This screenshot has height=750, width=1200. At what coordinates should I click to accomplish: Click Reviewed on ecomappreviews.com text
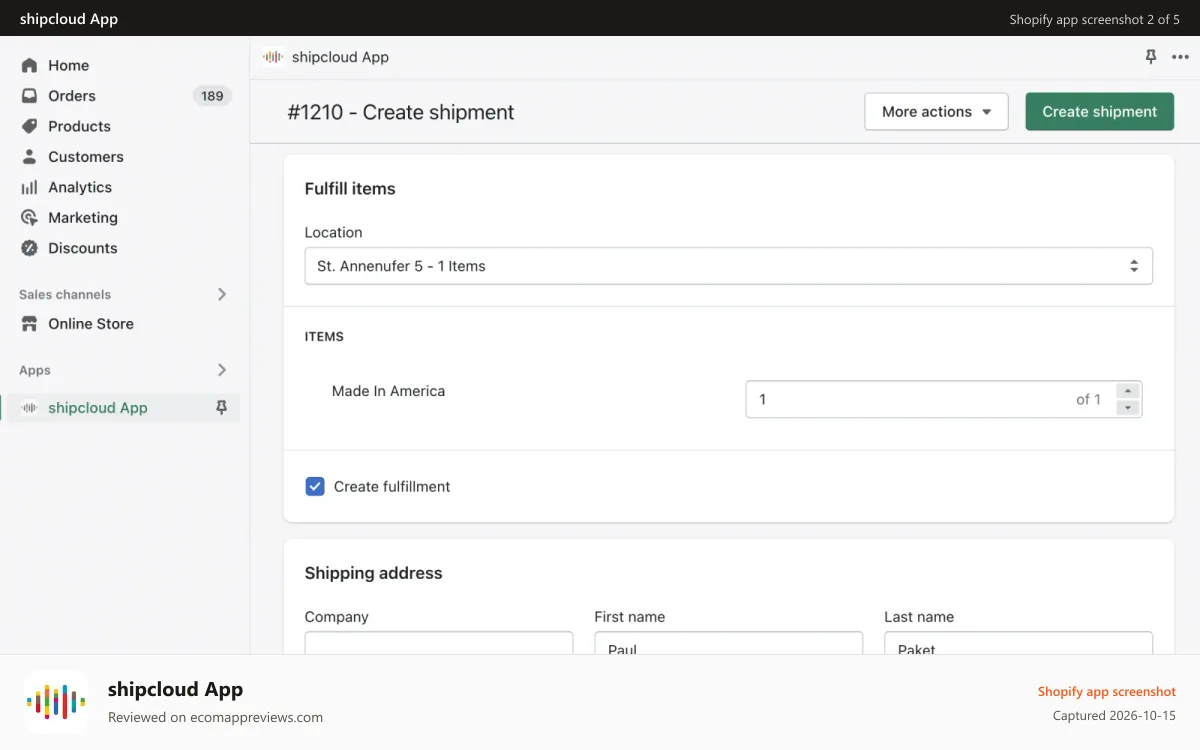pyautogui.click(x=215, y=717)
